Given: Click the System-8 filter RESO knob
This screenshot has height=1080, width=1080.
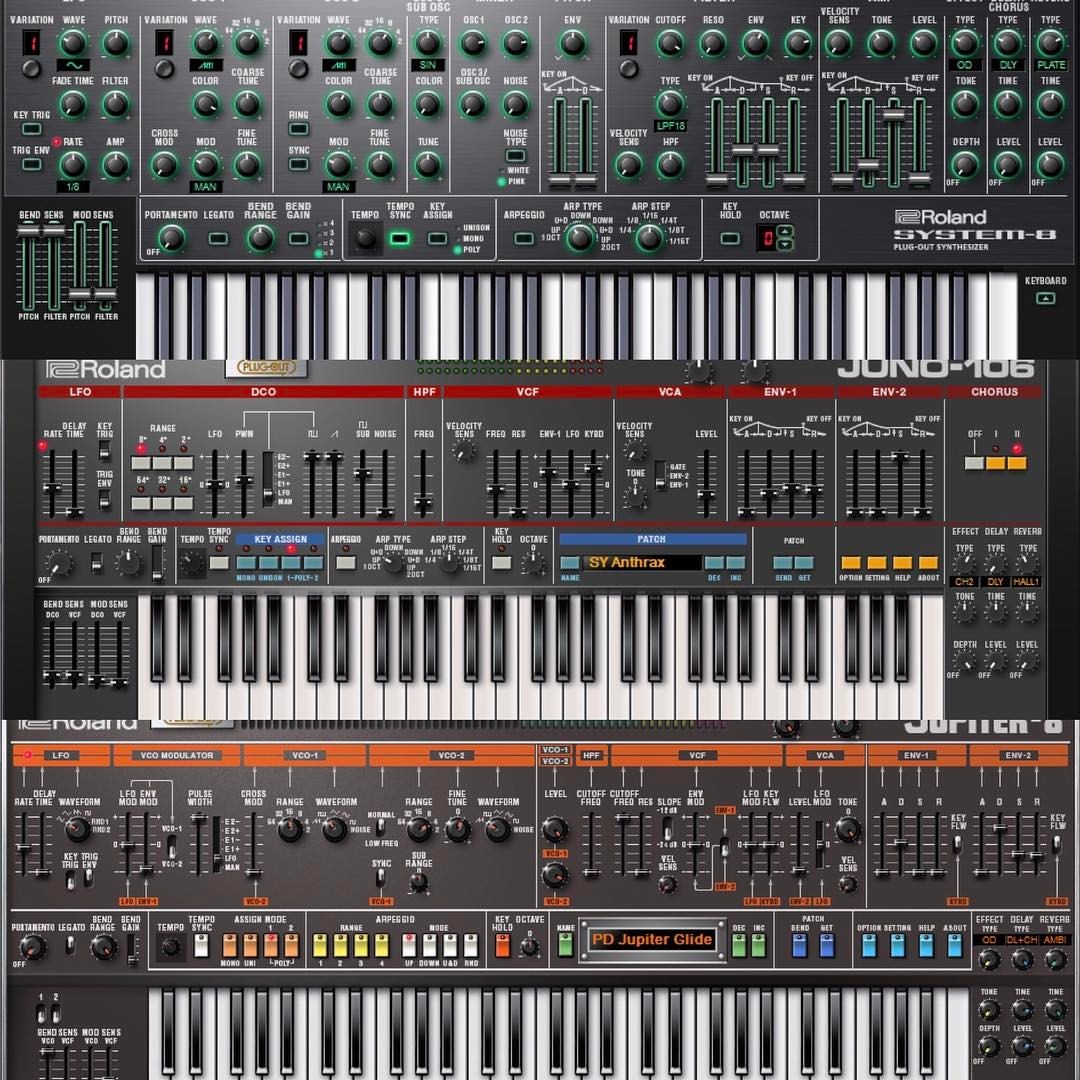Looking at the screenshot, I should (x=712, y=43).
